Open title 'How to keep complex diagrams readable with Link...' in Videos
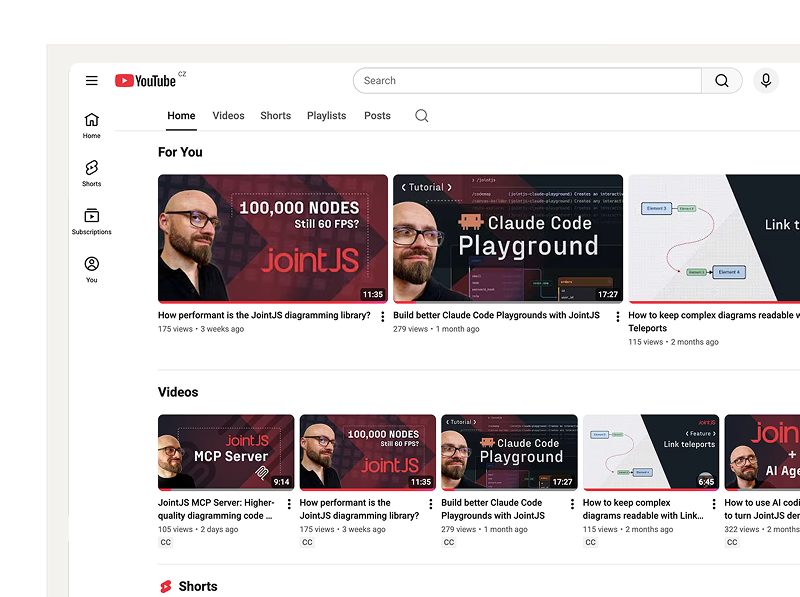800x597 pixels. click(x=643, y=509)
